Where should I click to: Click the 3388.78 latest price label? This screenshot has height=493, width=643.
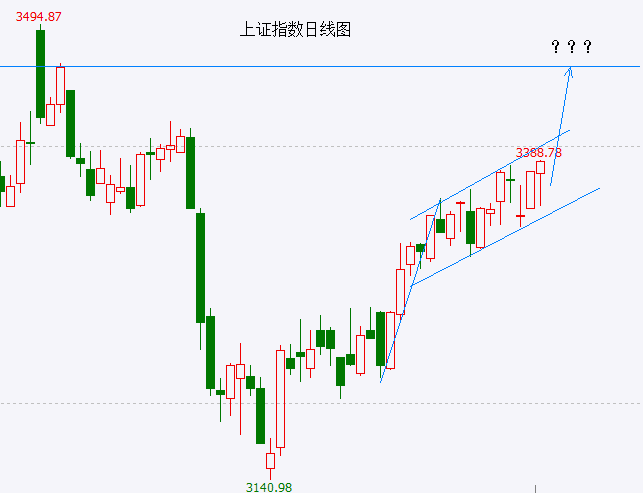click(x=538, y=153)
